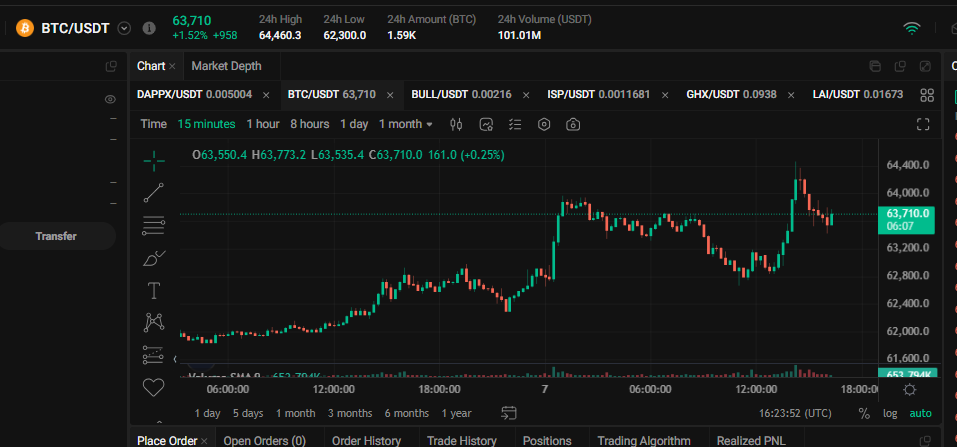Screen dimensions: 957x447
Task: Pop out the left sidebar panel
Action: [110, 66]
